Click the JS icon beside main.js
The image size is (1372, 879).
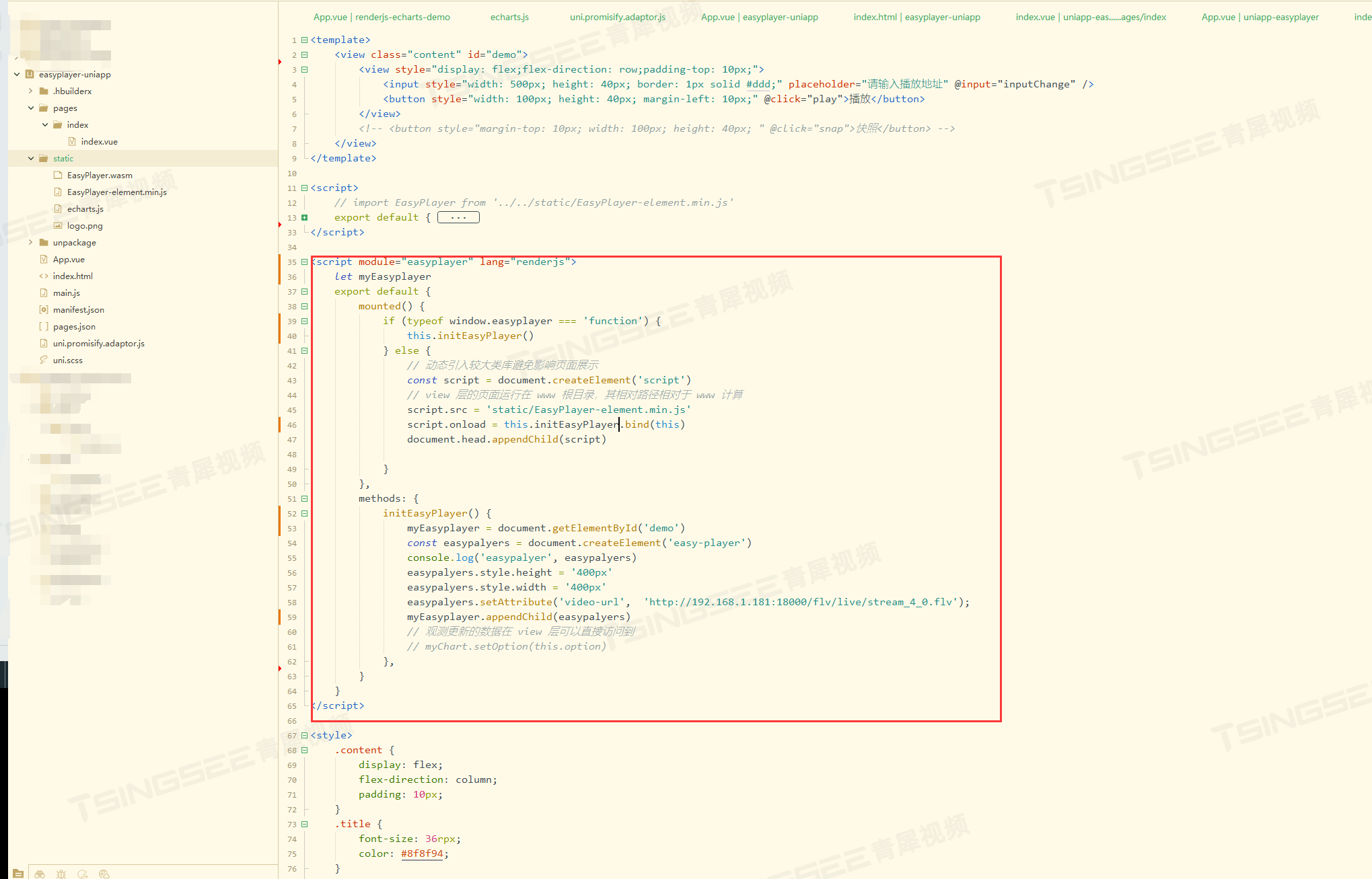point(44,293)
